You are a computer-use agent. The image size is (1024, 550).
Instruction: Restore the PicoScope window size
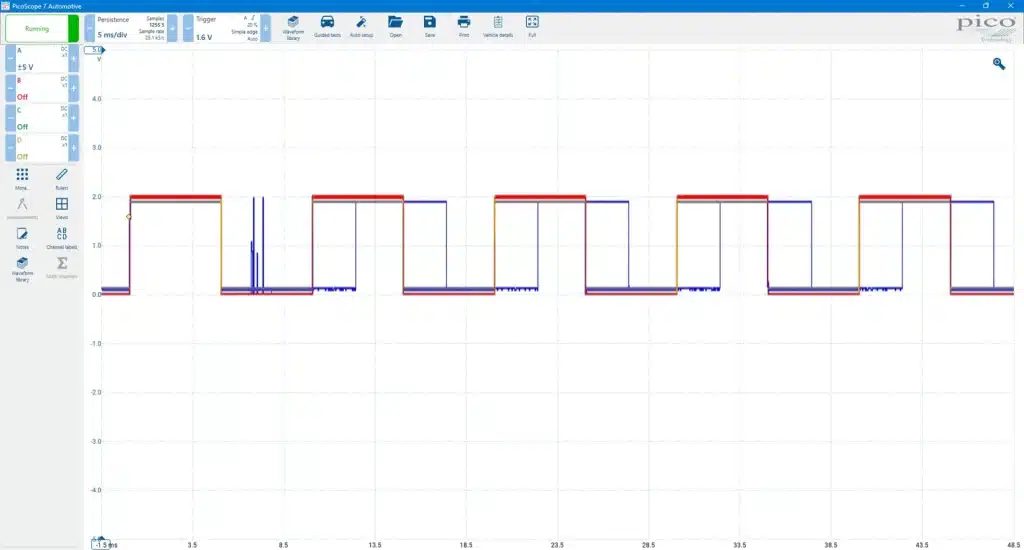tap(986, 5)
